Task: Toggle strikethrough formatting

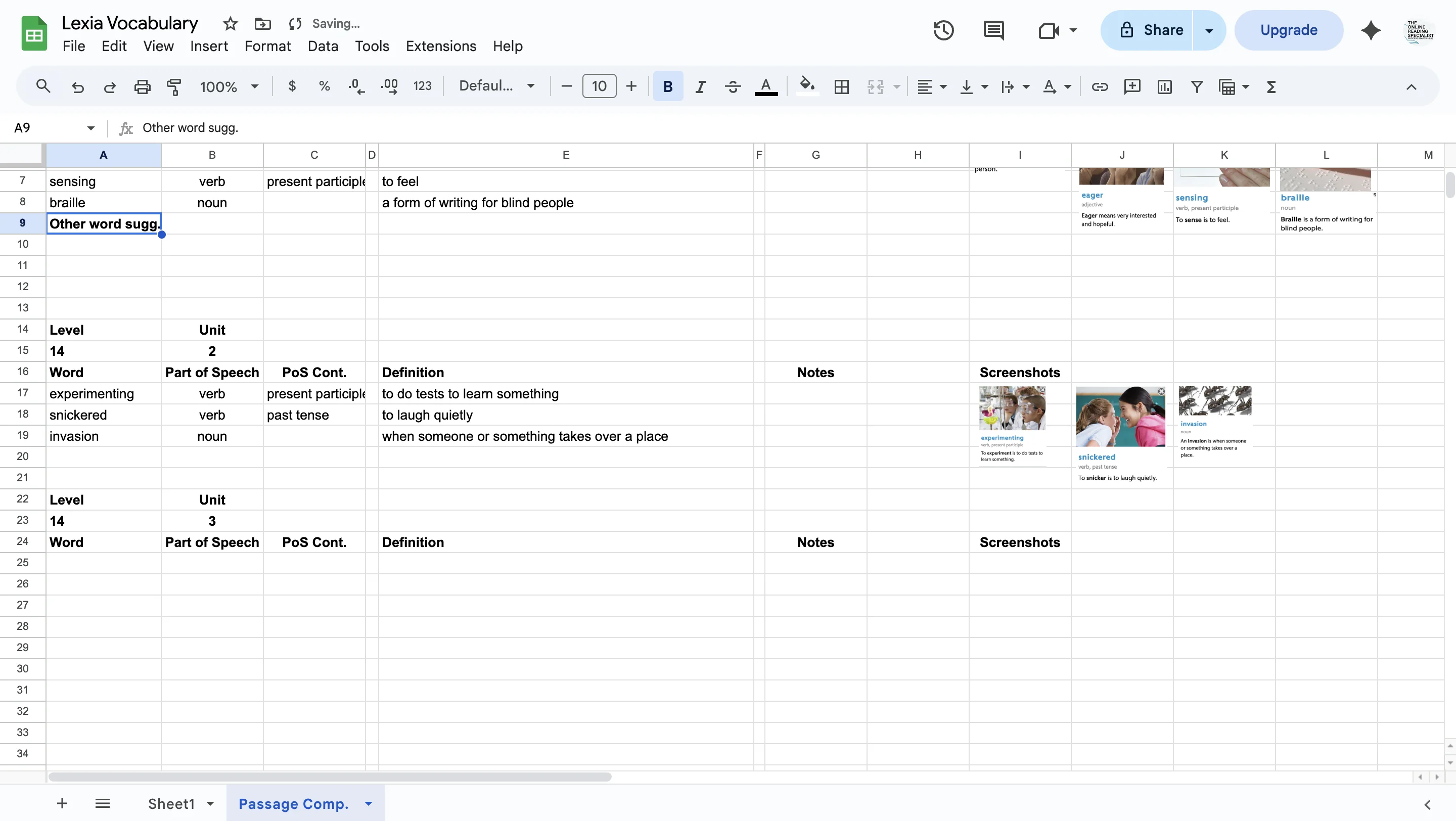Action: tap(732, 86)
